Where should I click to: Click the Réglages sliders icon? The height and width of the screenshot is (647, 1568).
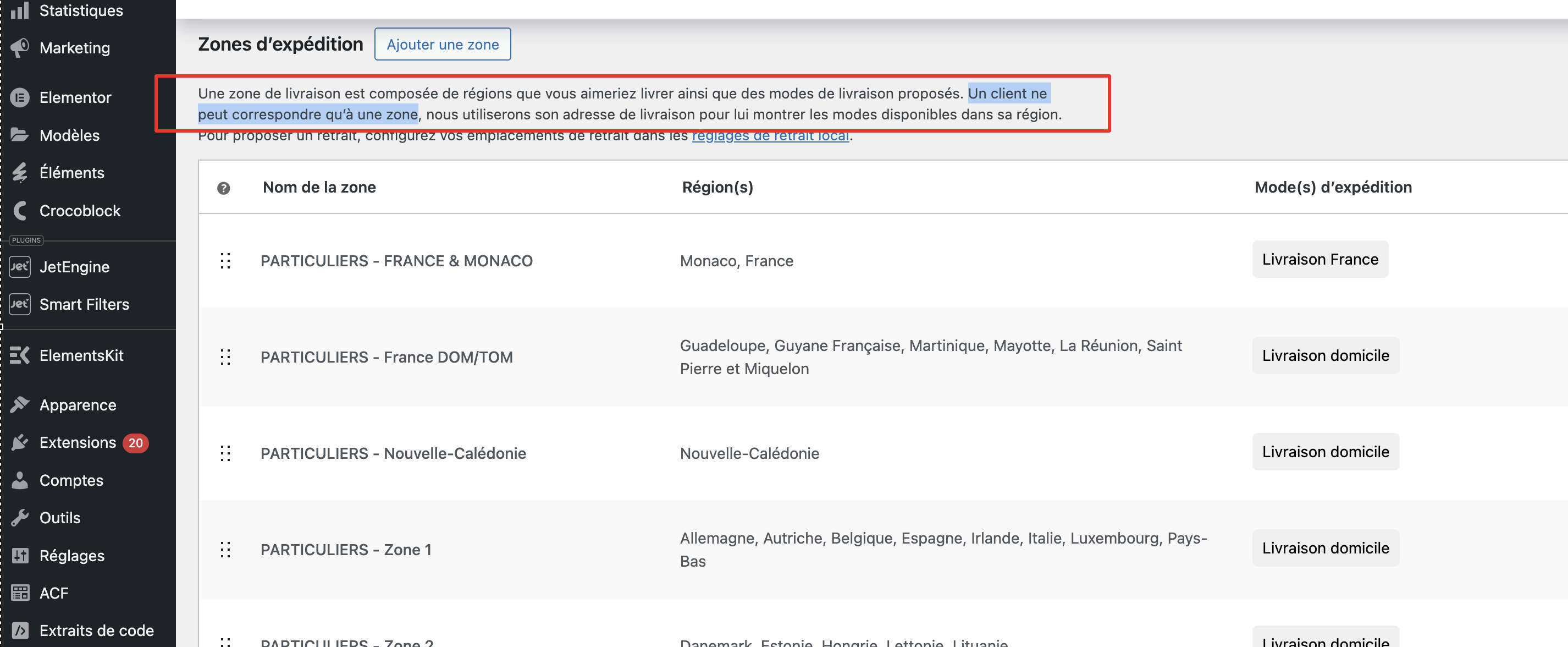pyautogui.click(x=20, y=555)
